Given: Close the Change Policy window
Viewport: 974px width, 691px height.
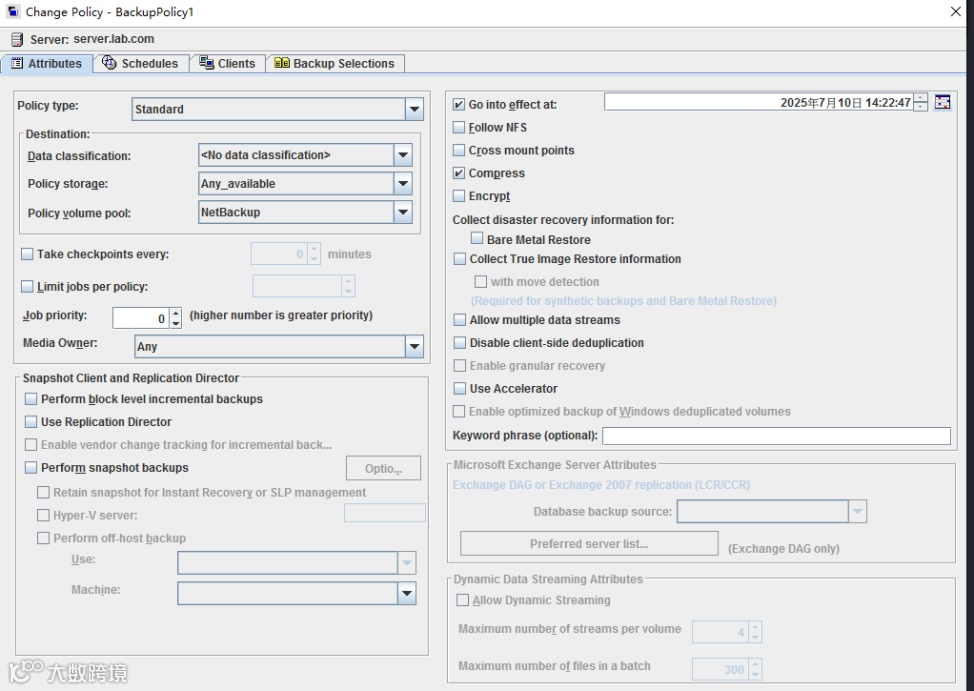Looking at the screenshot, I should coord(956,12).
